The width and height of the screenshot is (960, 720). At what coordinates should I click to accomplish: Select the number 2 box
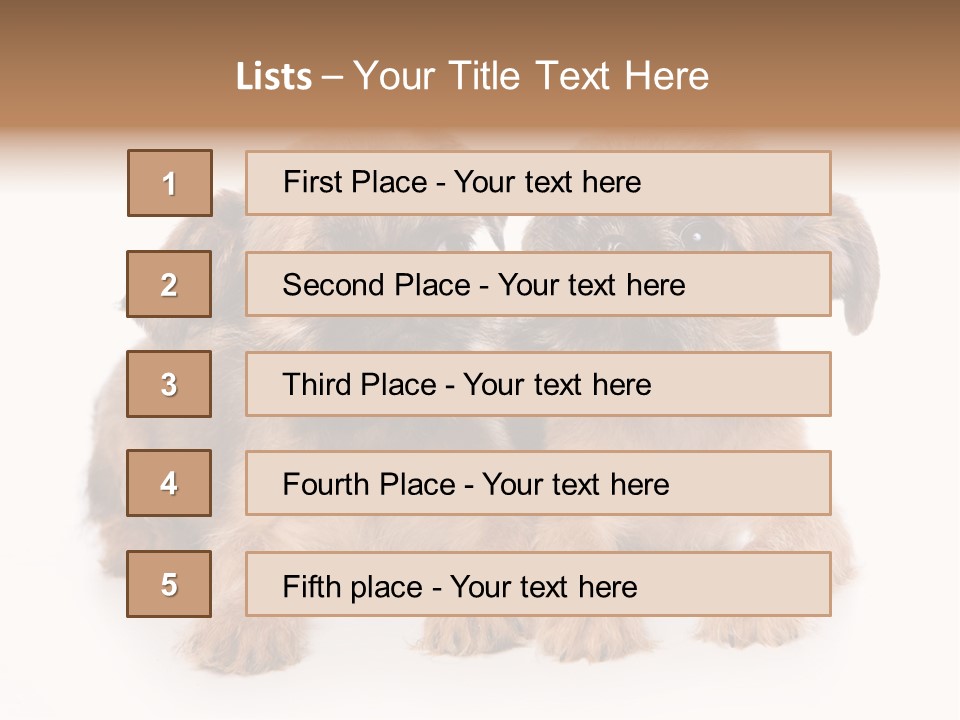click(169, 284)
